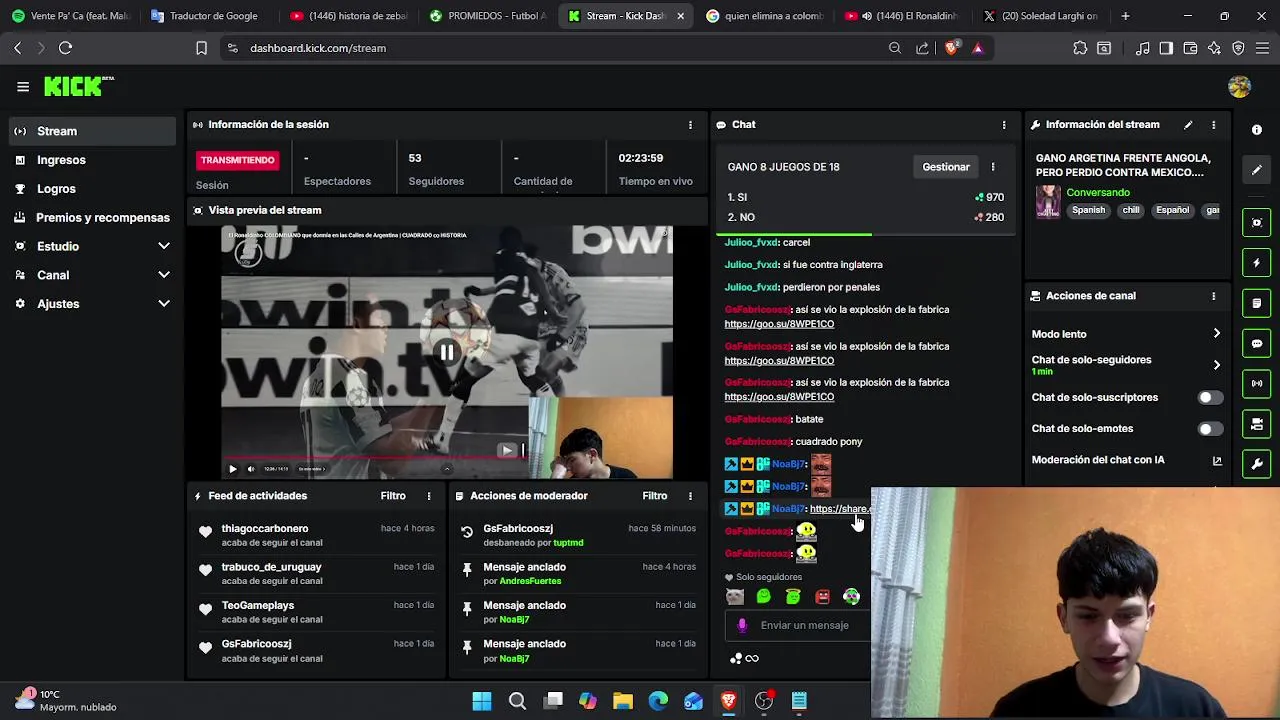Open Chat panel three-dot options
This screenshot has width=1280, height=720.
click(x=1004, y=125)
